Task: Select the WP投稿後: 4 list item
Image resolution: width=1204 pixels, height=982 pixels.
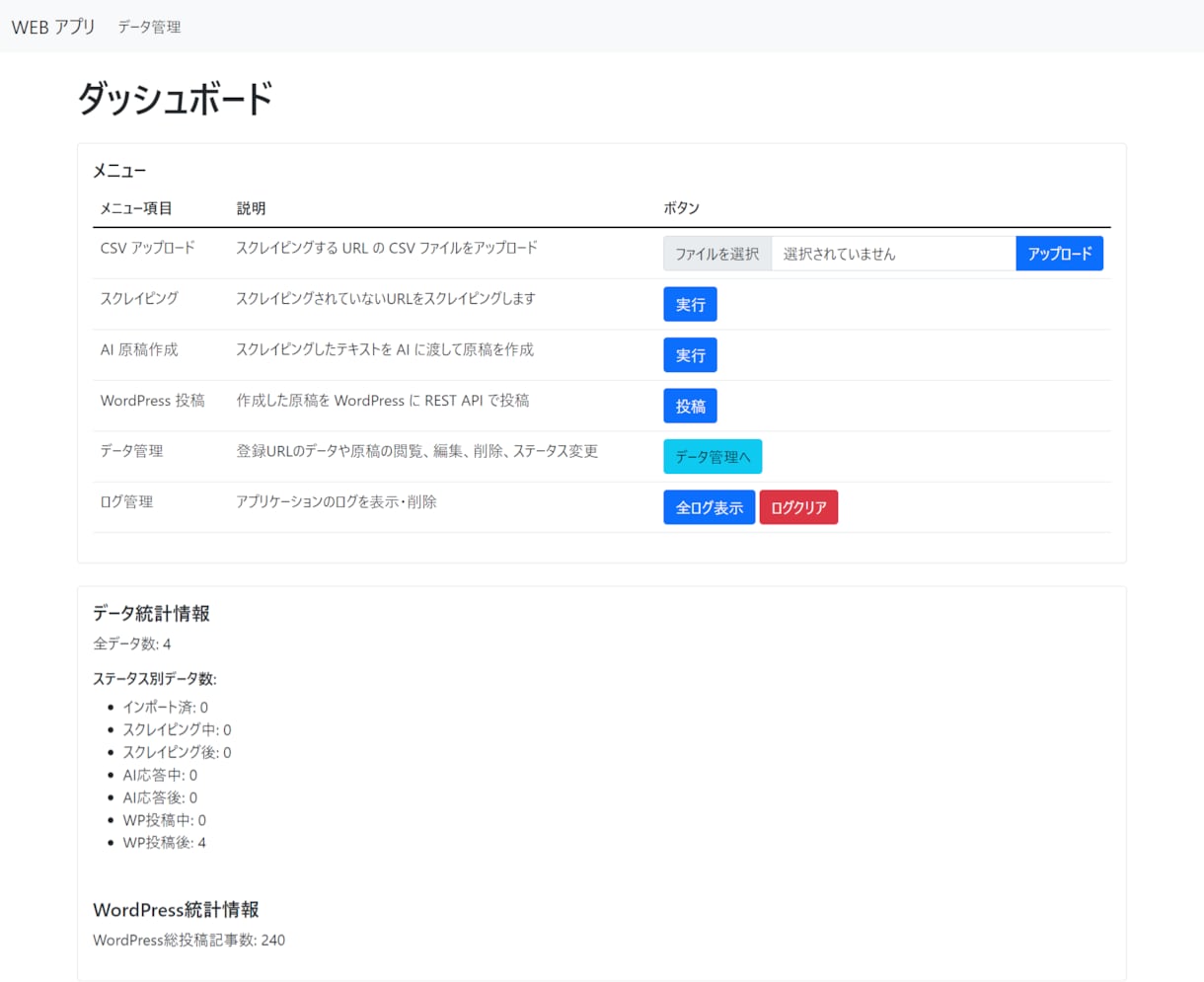Action: point(164,843)
